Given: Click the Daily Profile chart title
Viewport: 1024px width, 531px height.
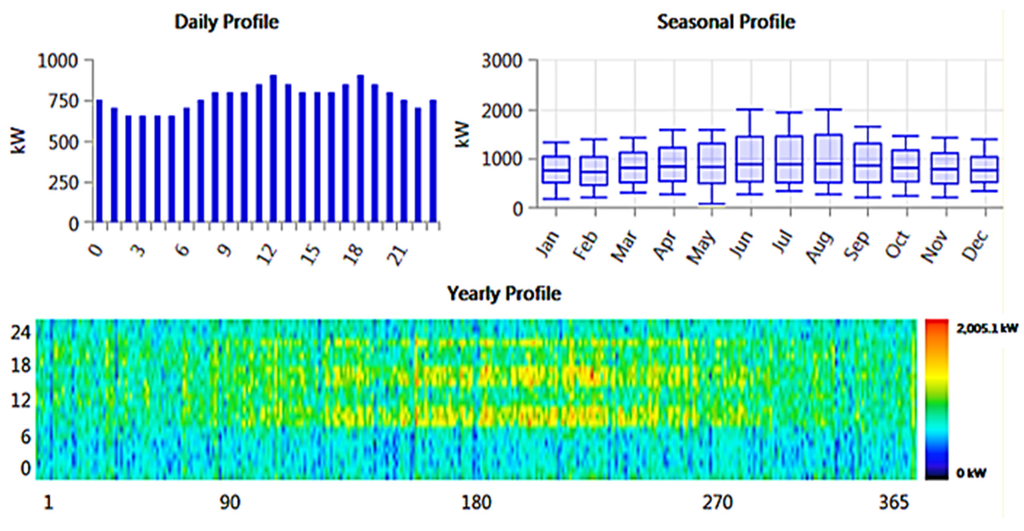Looking at the screenshot, I should point(226,22).
